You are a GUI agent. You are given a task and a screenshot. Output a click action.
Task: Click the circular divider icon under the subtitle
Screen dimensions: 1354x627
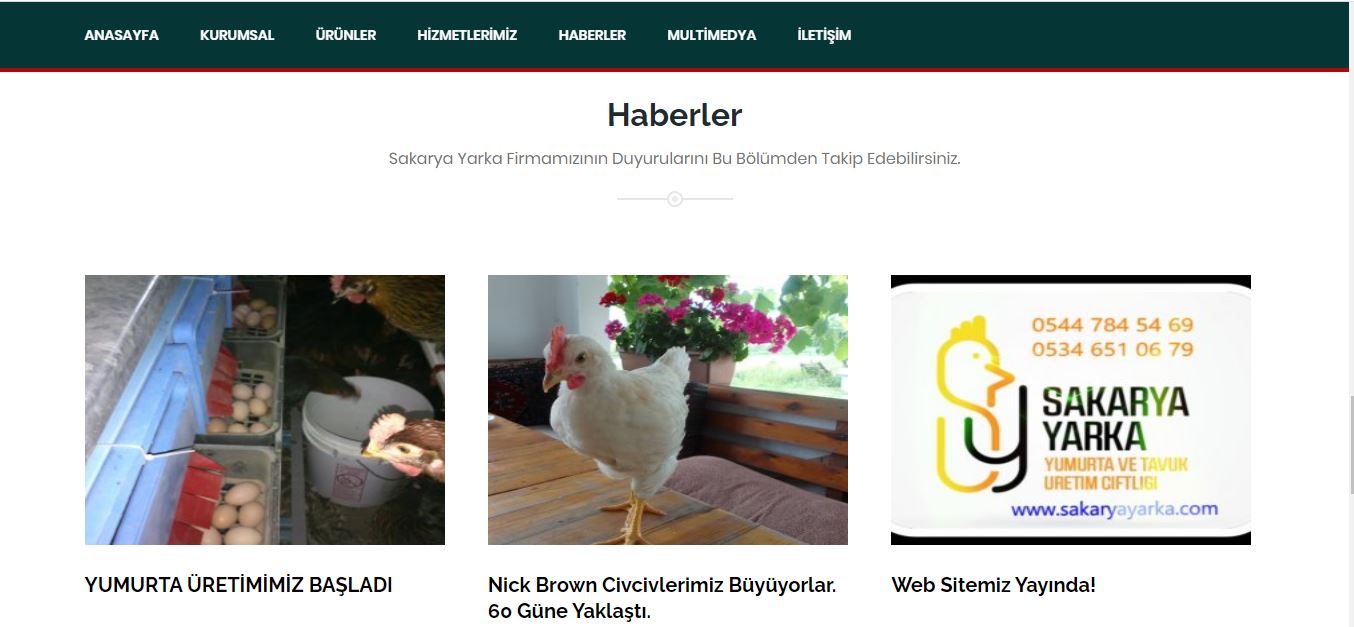pyautogui.click(x=675, y=199)
